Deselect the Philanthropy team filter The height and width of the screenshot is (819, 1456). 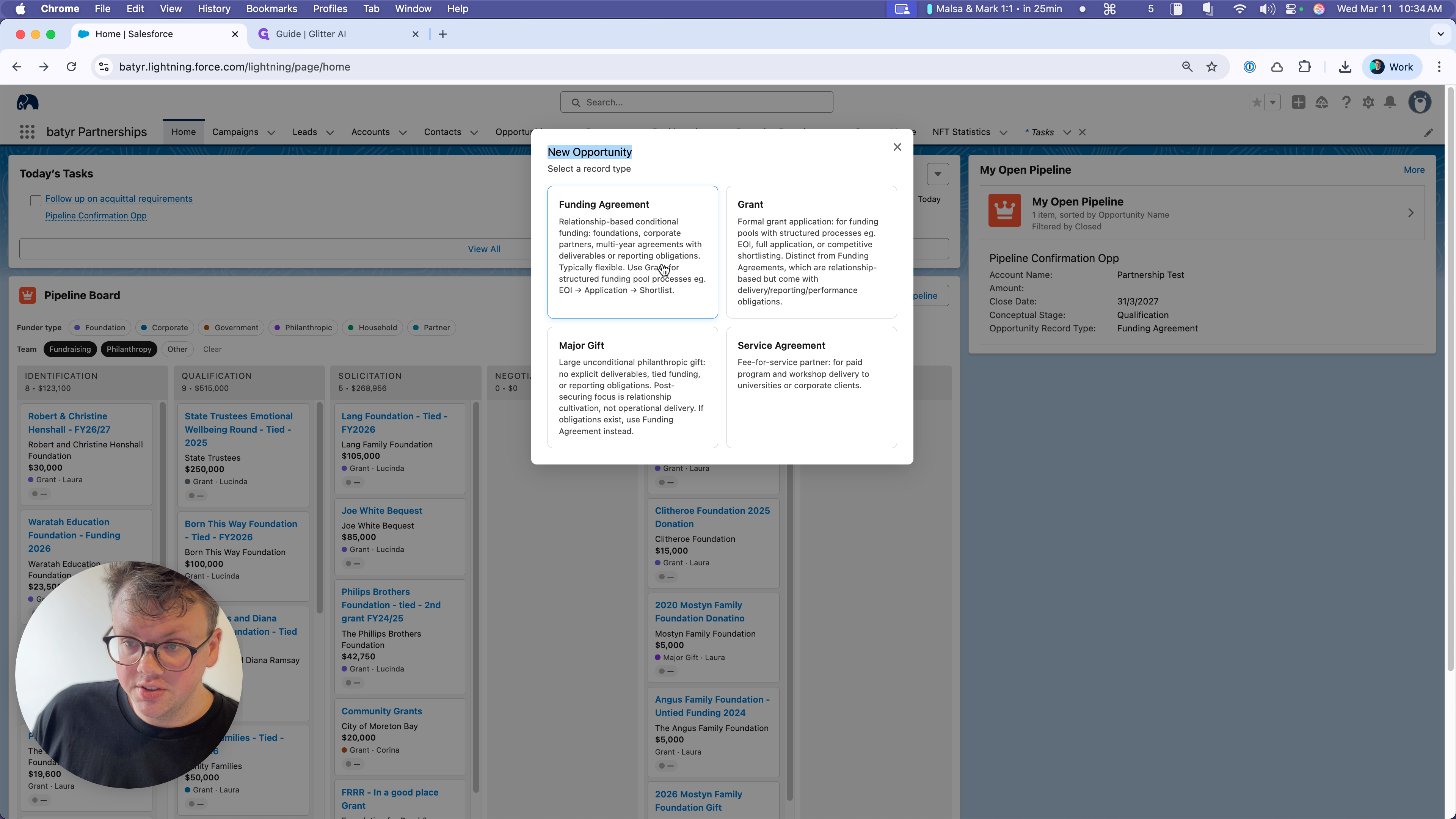coord(129,349)
